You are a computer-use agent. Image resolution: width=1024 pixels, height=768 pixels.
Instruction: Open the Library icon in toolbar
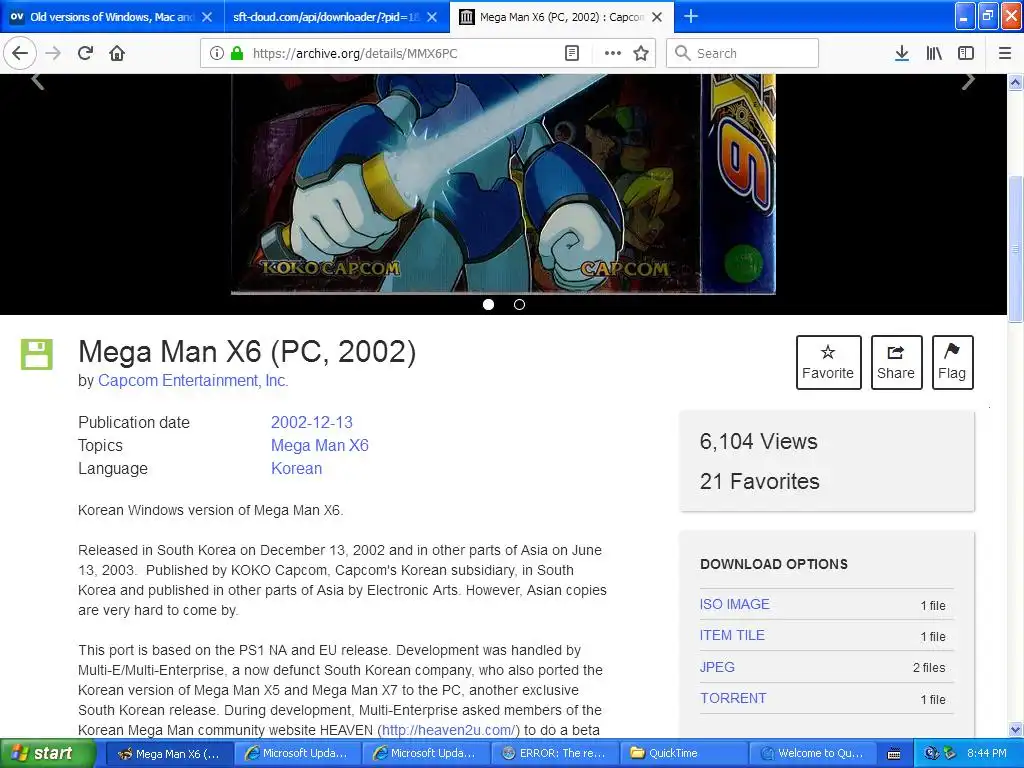coord(934,53)
